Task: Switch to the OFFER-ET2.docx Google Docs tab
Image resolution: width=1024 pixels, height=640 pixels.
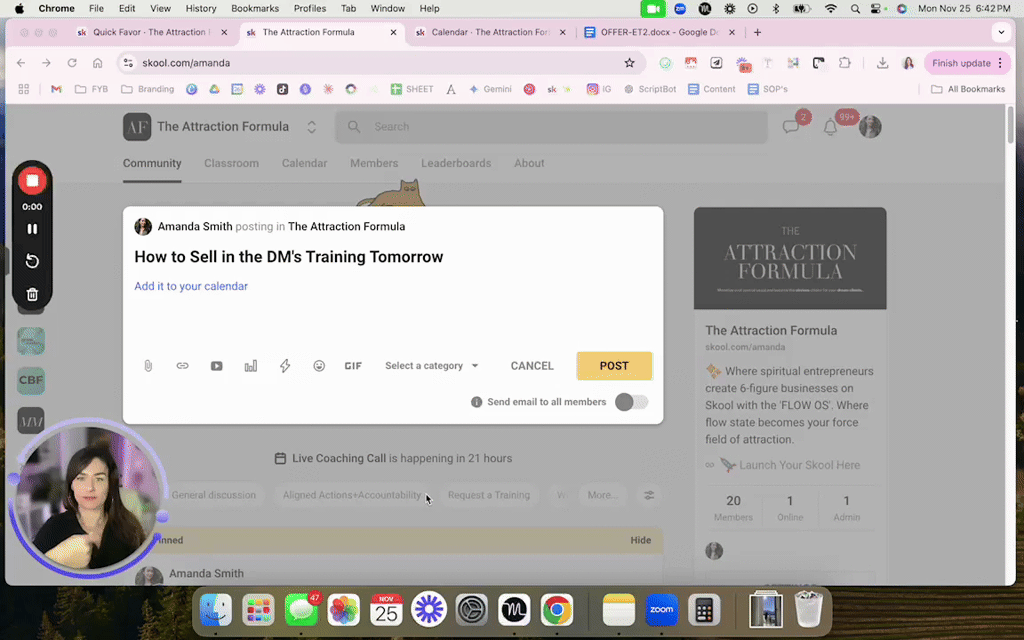Action: 658,32
